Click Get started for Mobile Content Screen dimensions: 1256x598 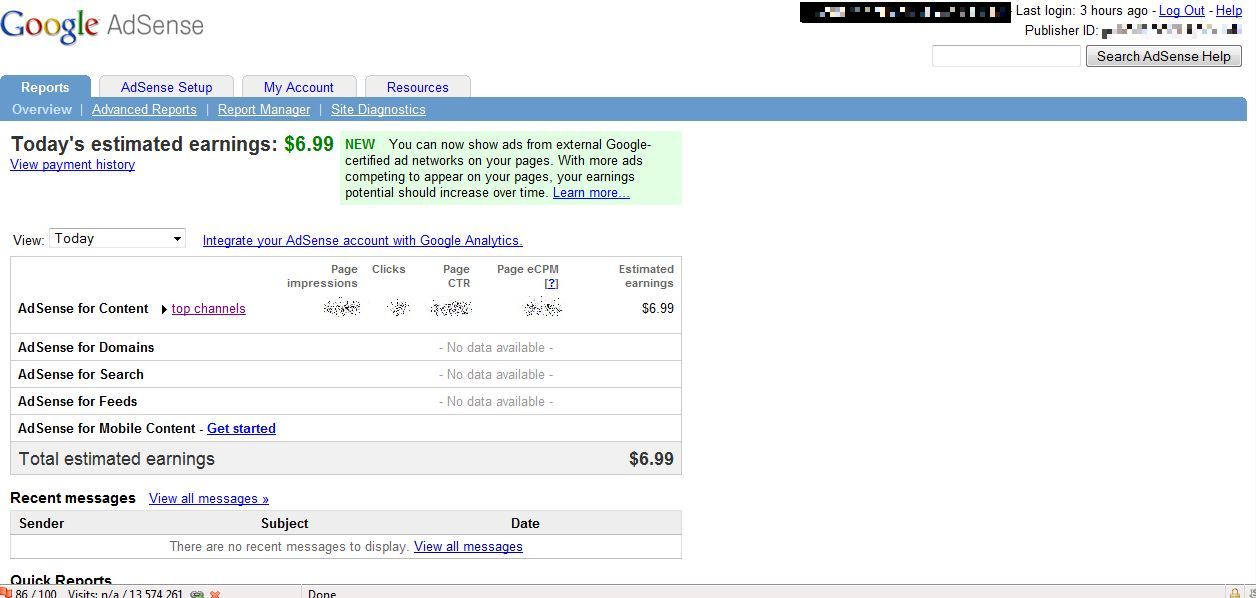[x=241, y=428]
